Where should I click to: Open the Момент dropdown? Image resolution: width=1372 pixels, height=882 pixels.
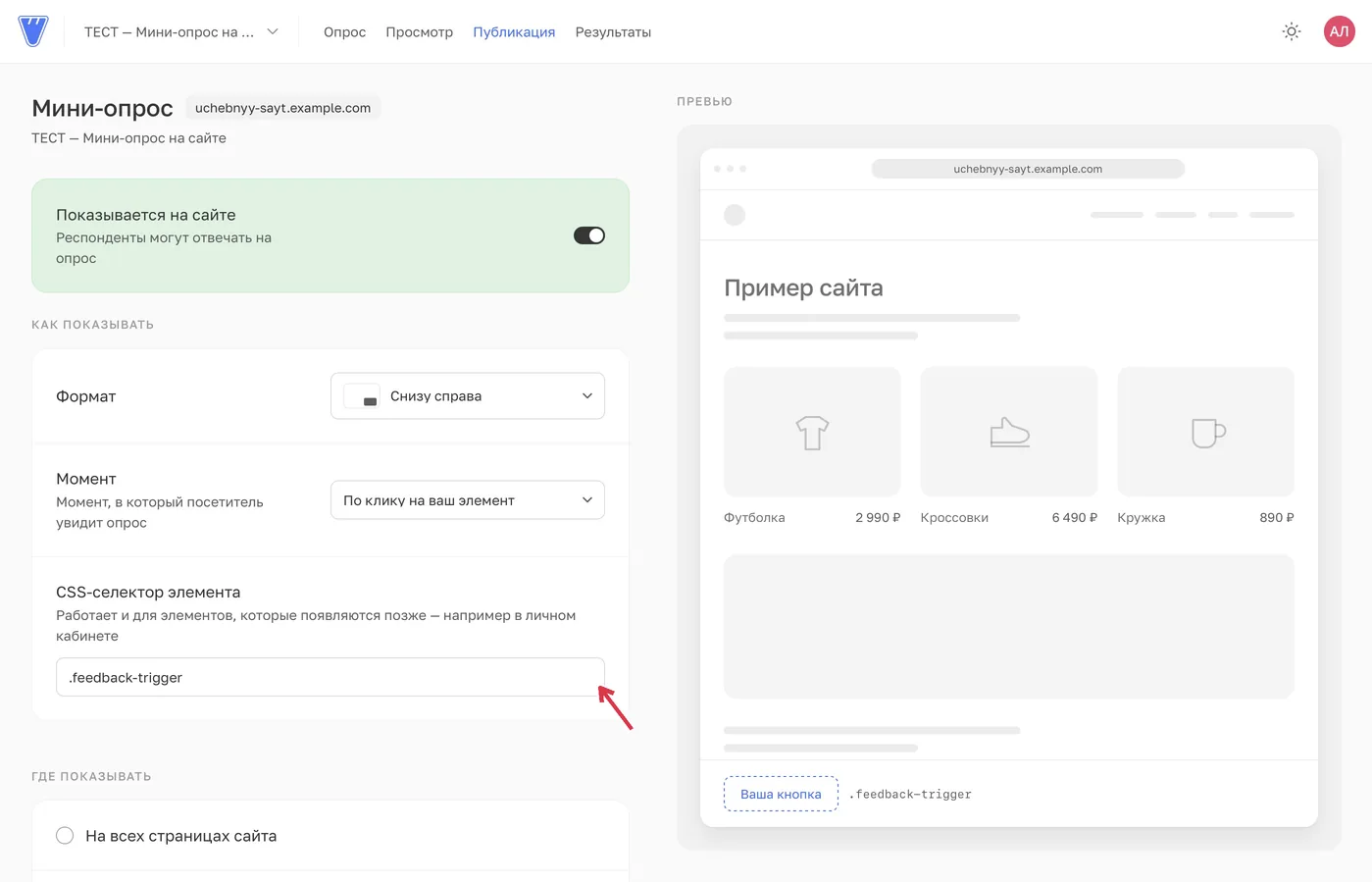pyautogui.click(x=468, y=500)
